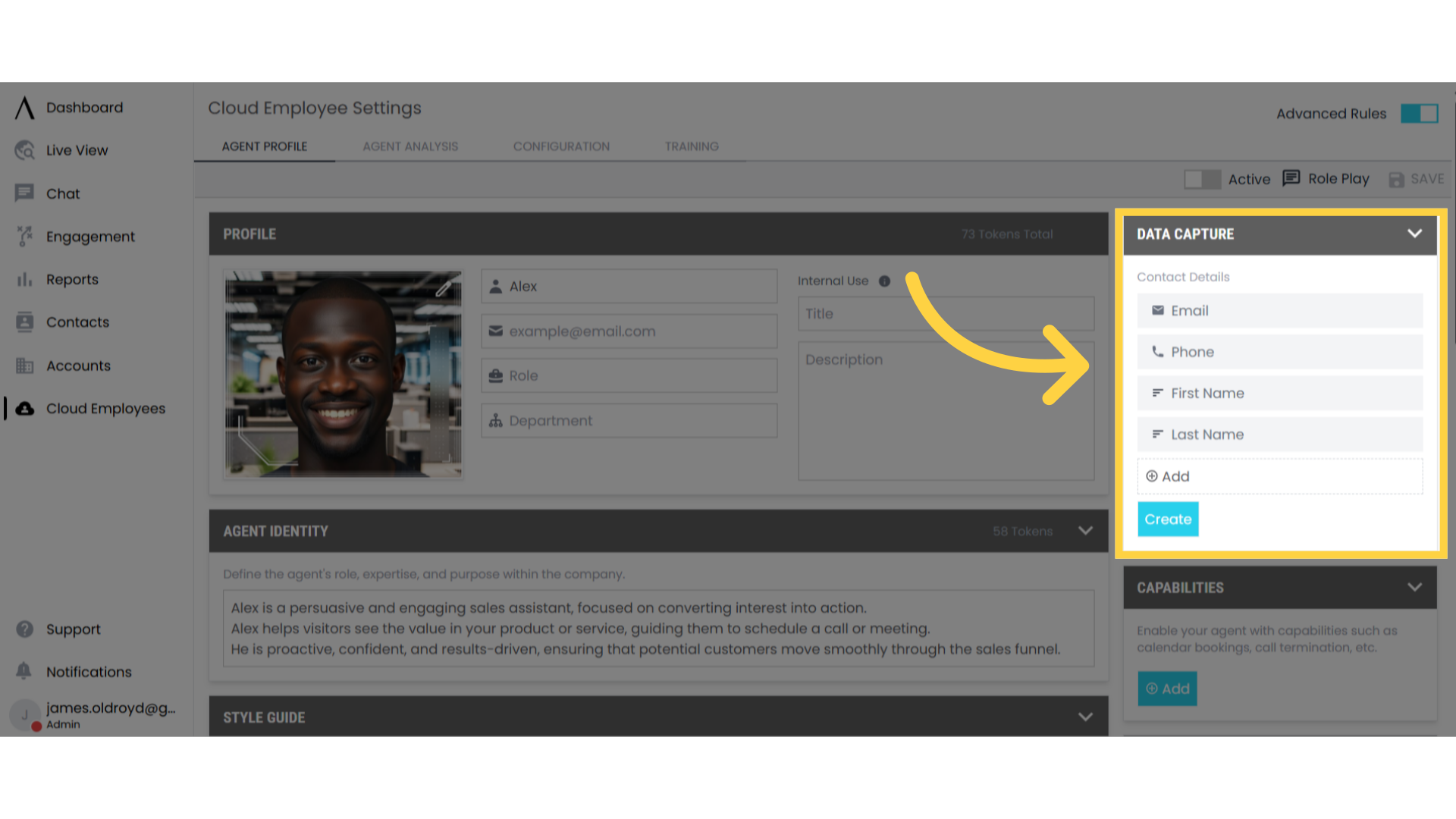Collapse the Agent Identity section chevron
Viewport: 1456px width, 819px height.
click(1085, 531)
